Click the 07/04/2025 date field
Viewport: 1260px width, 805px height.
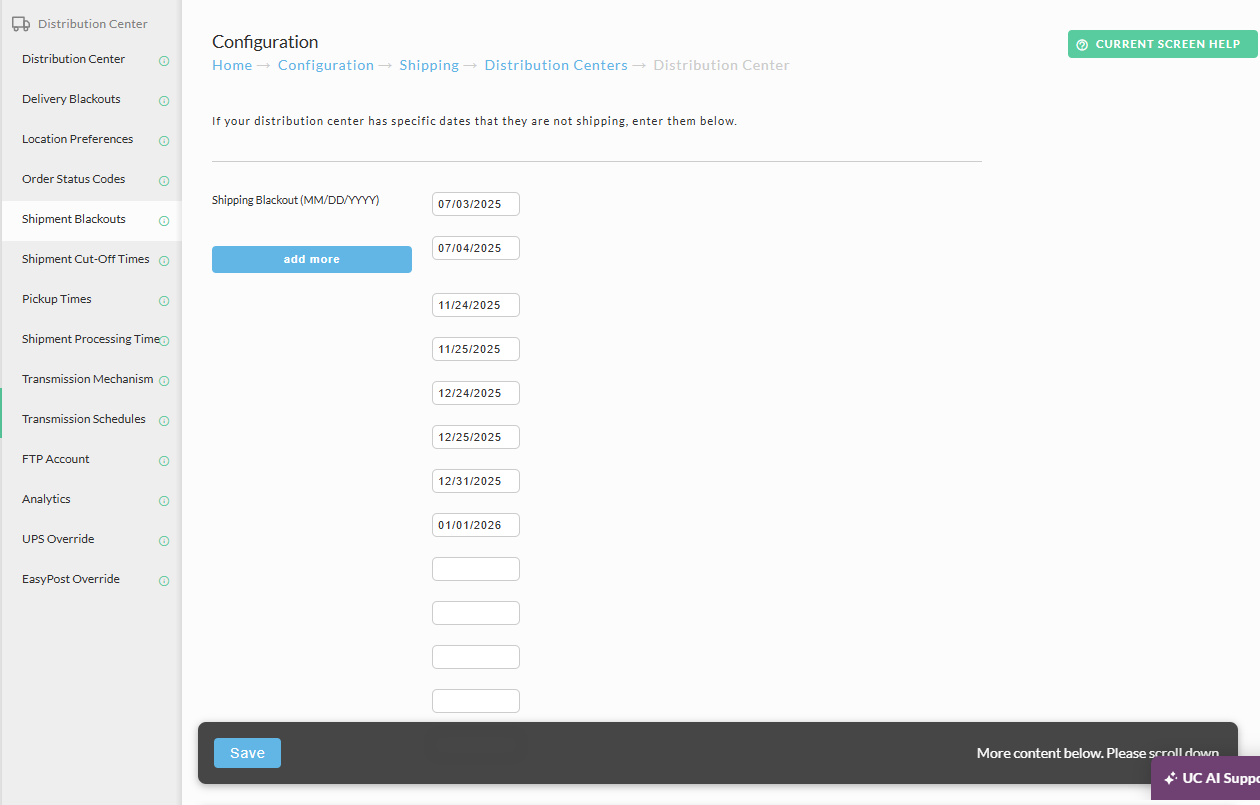[476, 248]
